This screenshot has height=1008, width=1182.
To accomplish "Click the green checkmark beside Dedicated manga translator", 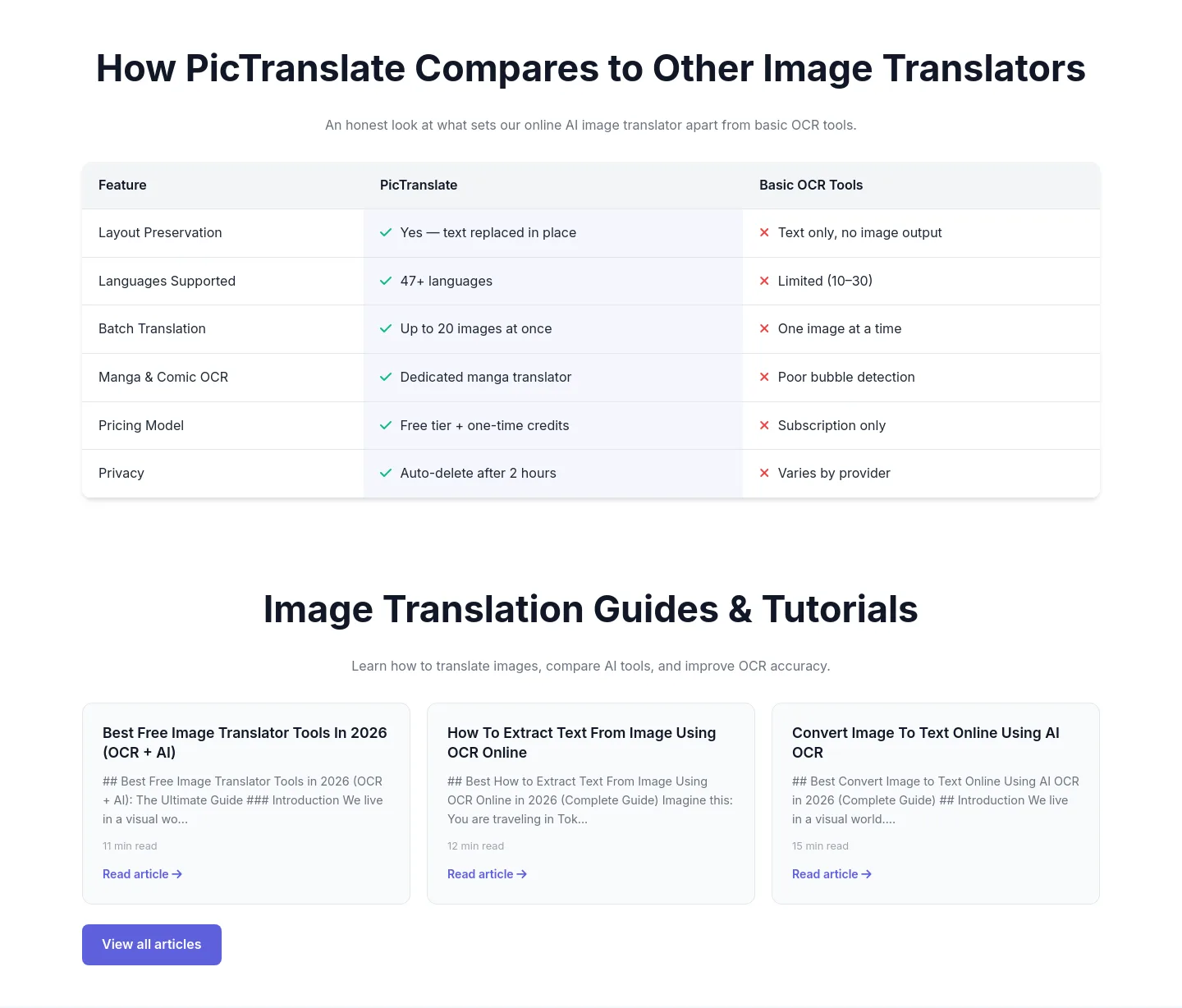I will (x=386, y=377).
